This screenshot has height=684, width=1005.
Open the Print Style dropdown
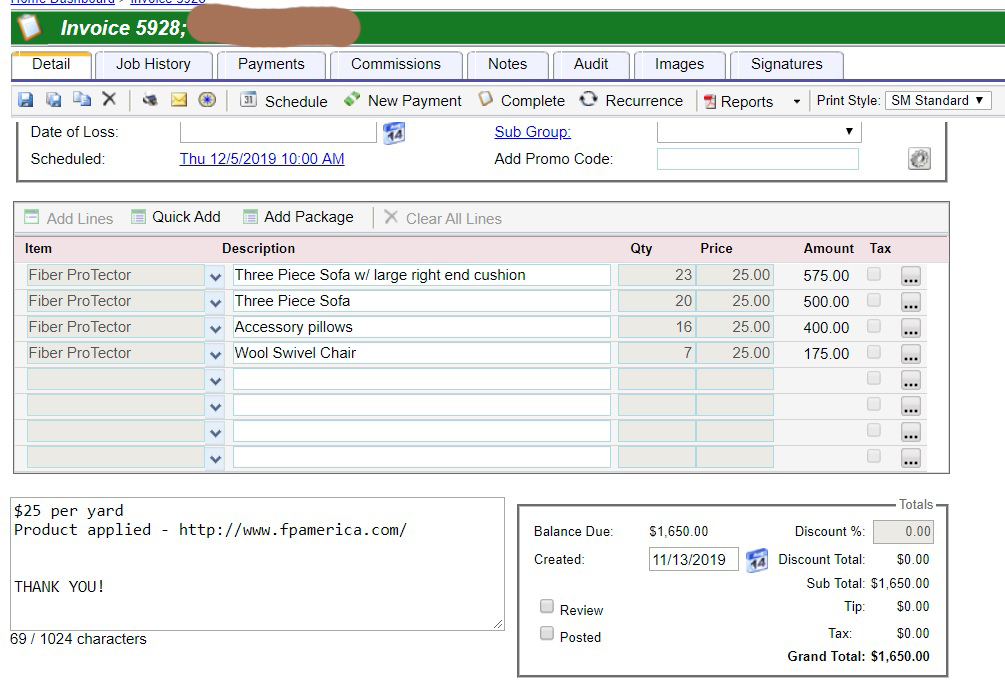coord(937,100)
